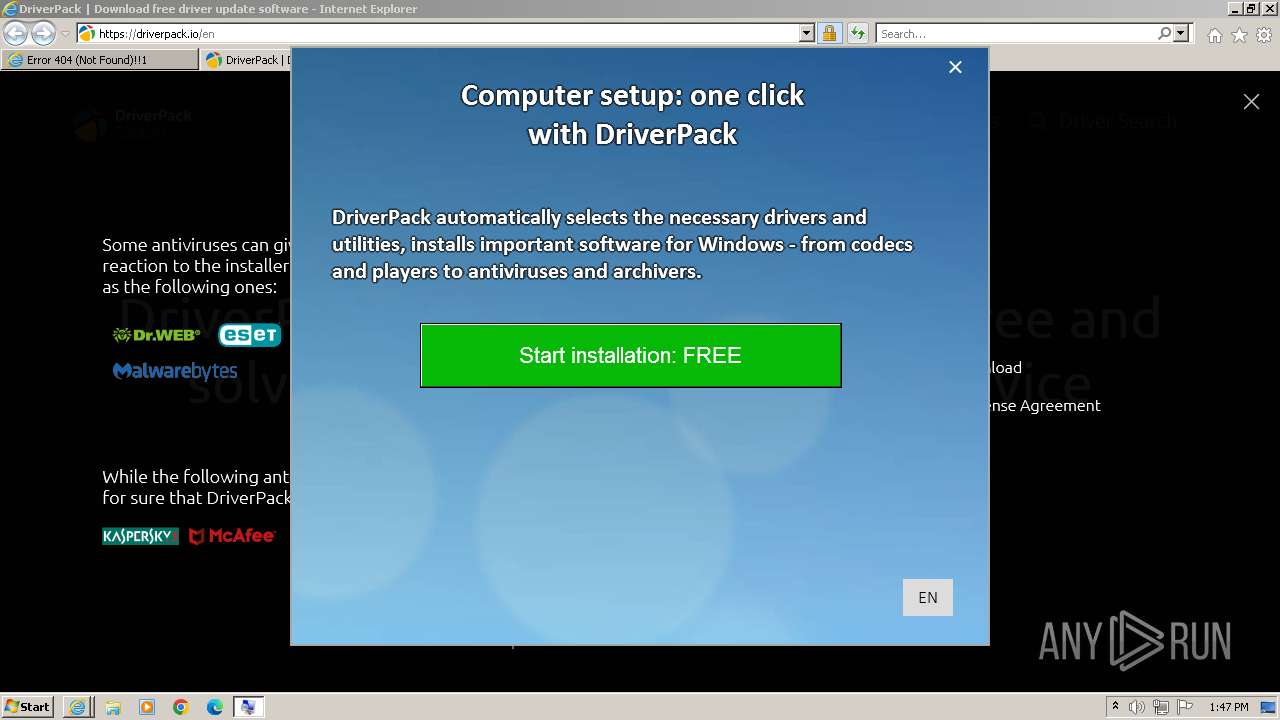The image size is (1280, 720).
Task: Switch to the Error 404 (Not Found) tab
Action: (100, 60)
